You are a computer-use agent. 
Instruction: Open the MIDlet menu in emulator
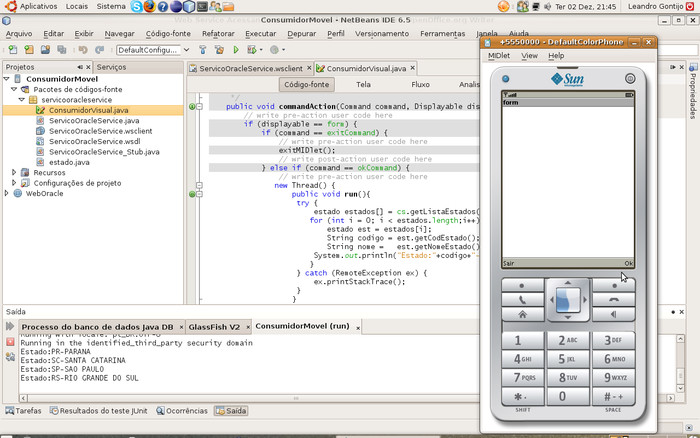coord(499,56)
